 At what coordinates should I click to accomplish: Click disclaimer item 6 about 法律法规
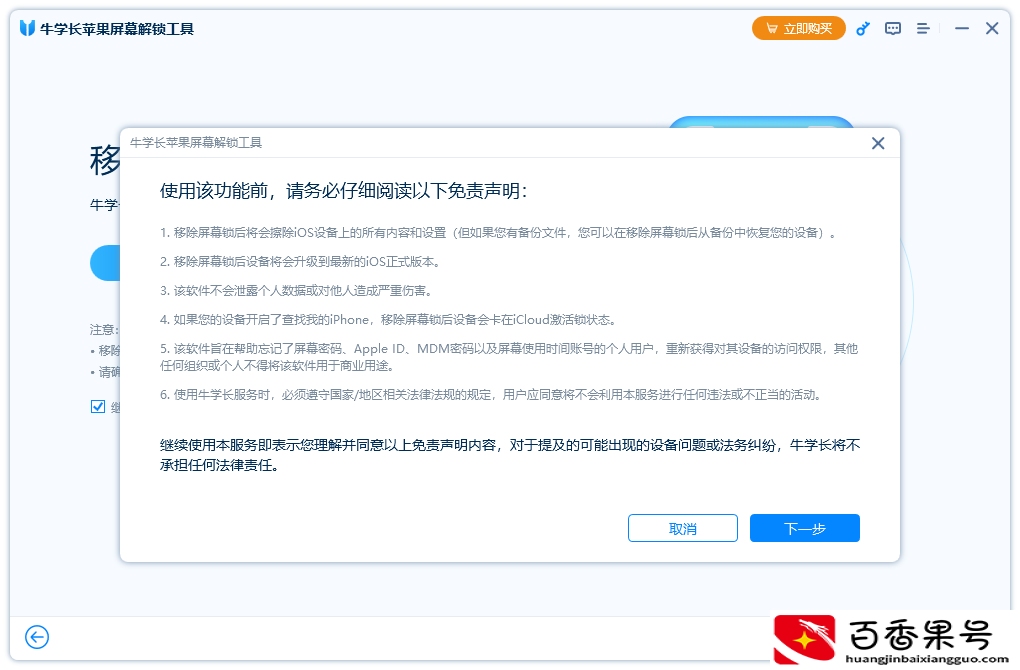pyautogui.click(x=491, y=395)
